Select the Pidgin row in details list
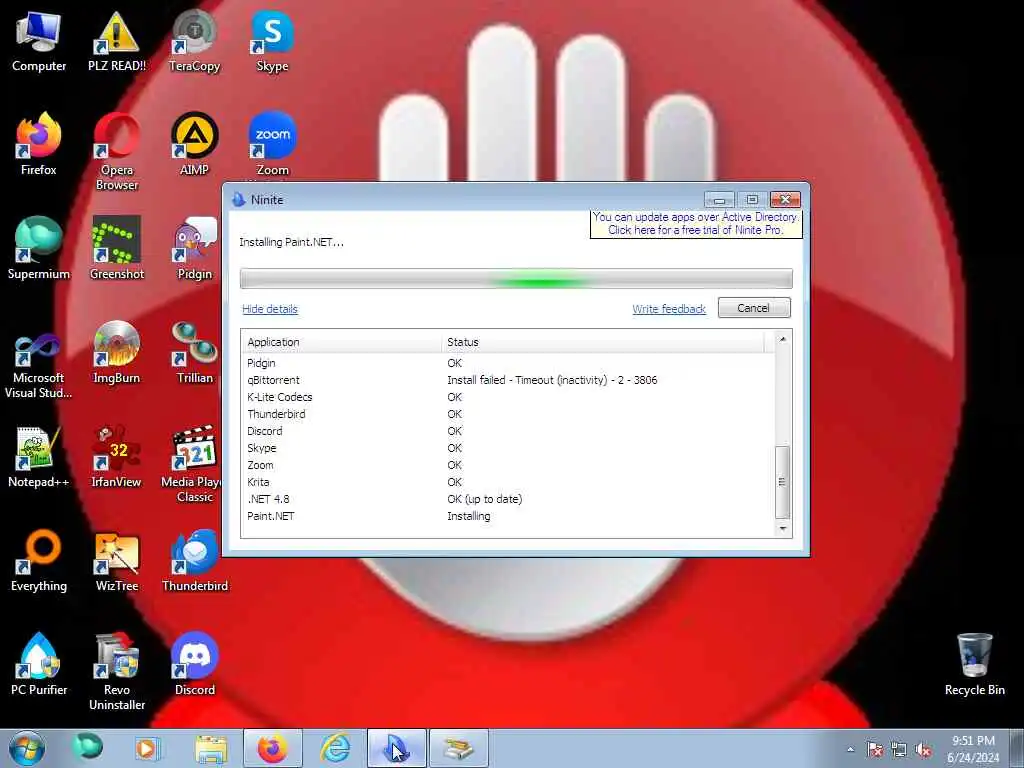The height and width of the screenshot is (768, 1024). click(x=507, y=363)
